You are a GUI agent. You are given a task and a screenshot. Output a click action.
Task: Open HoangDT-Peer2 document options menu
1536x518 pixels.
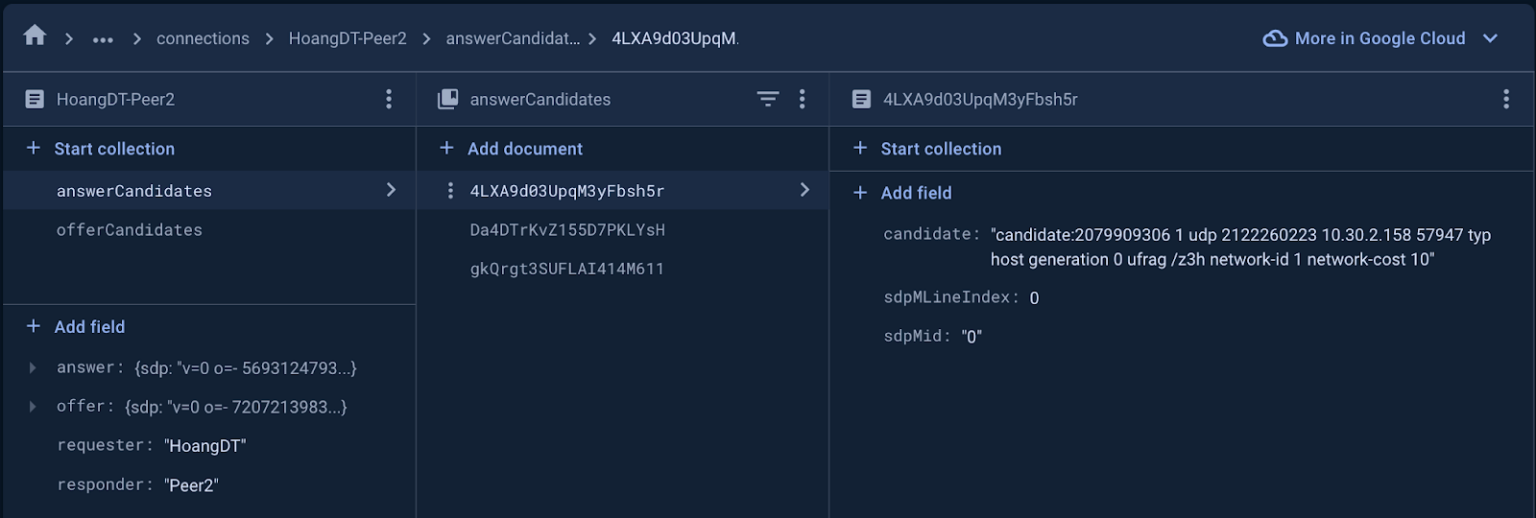pos(389,99)
